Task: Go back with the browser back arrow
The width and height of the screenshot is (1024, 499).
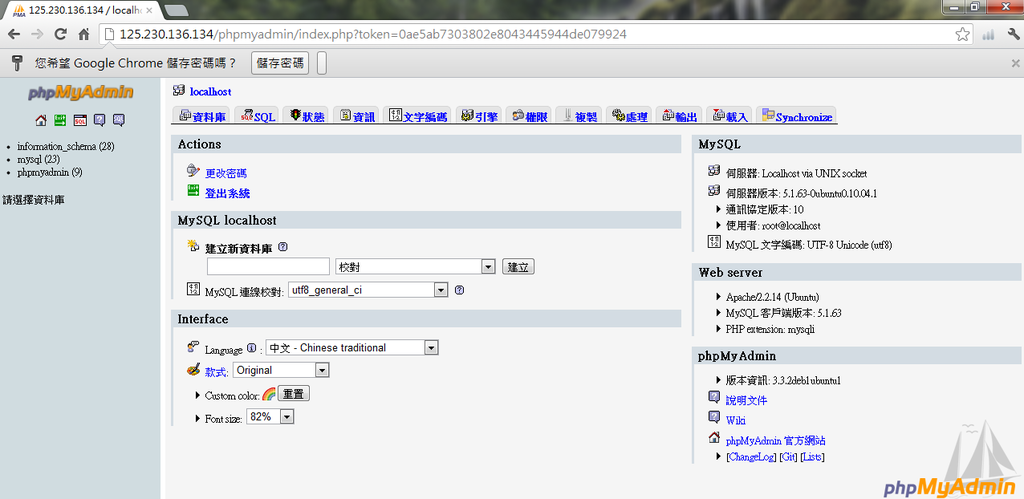Action: click(x=14, y=35)
